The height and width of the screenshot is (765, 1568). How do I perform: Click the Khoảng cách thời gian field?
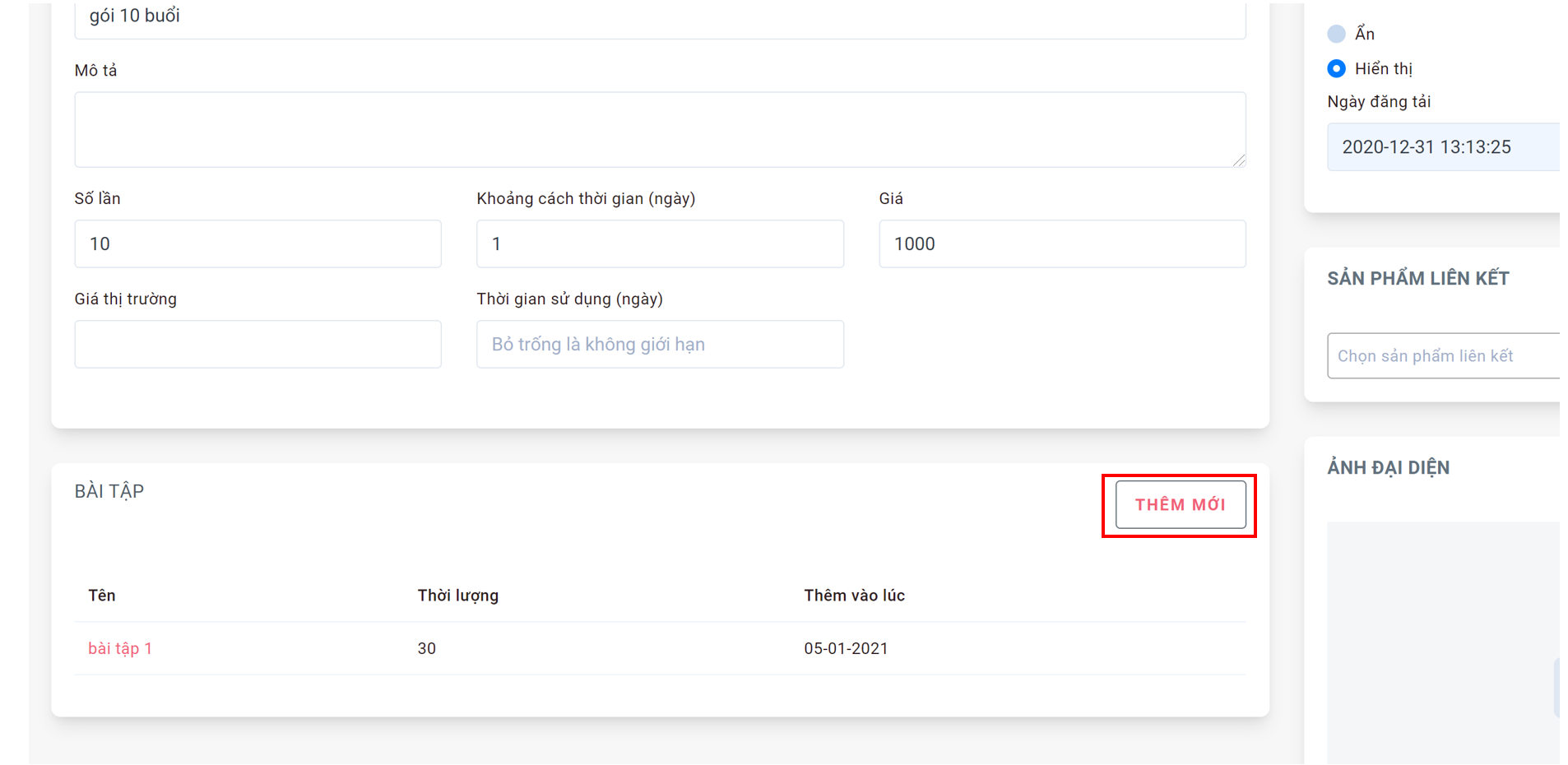pyautogui.click(x=660, y=243)
